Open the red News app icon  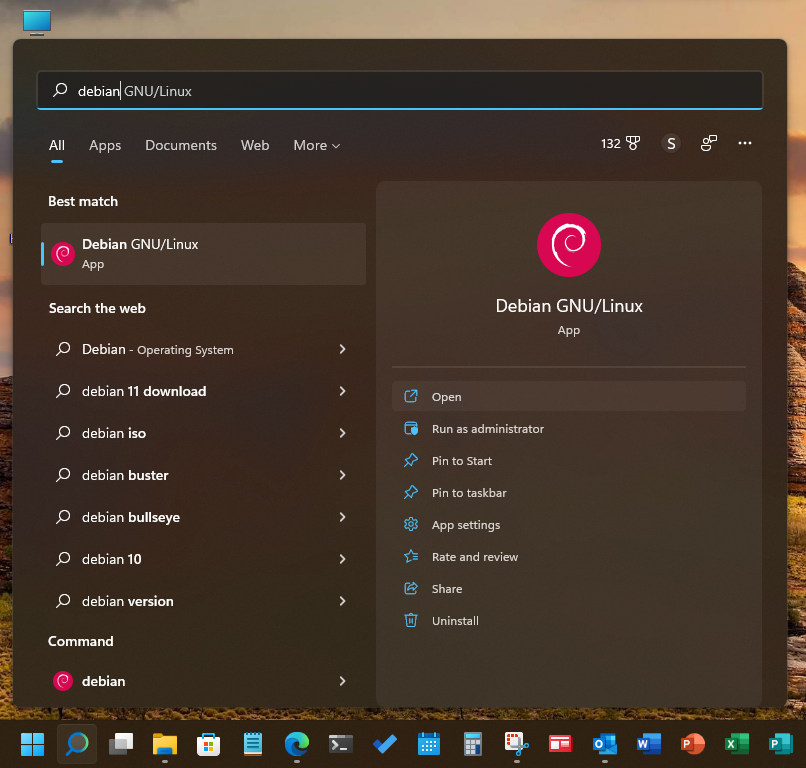560,744
